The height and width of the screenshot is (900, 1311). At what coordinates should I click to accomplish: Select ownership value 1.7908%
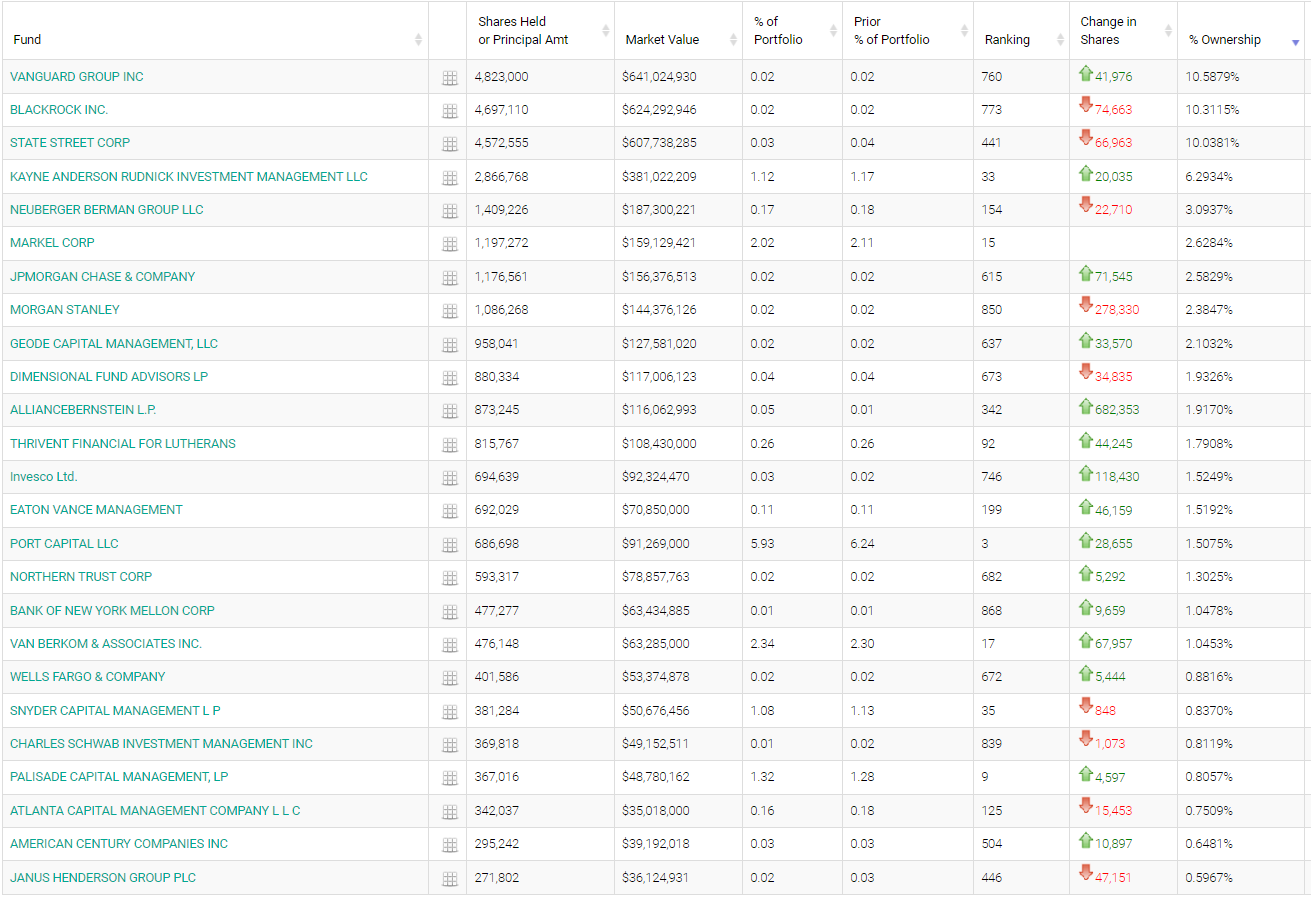1209,444
